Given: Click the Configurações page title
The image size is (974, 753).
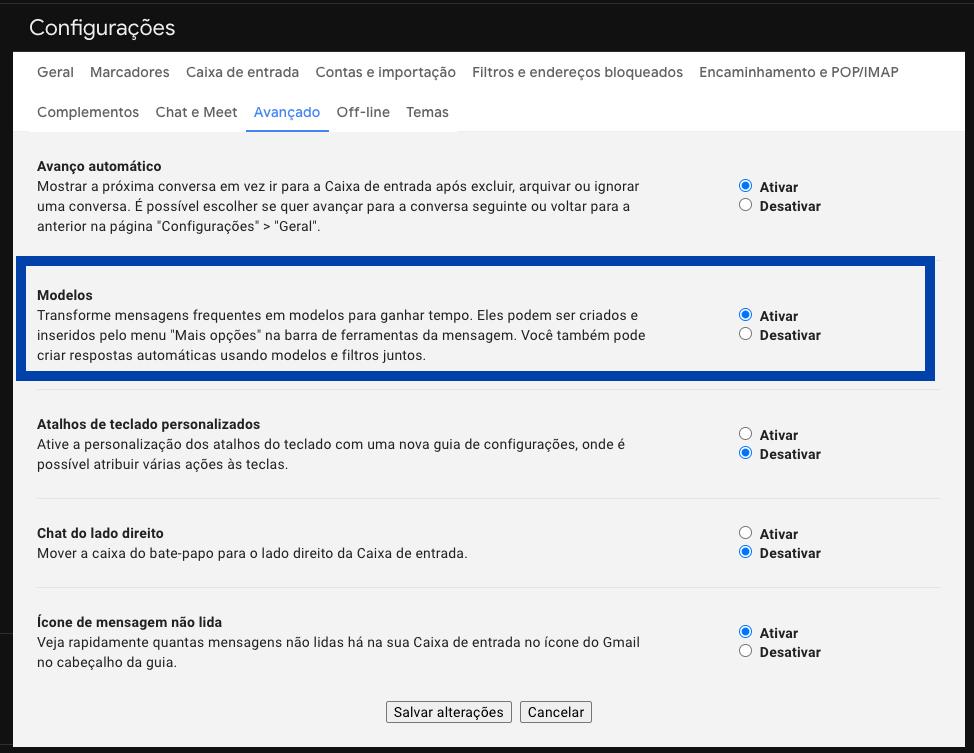Looking at the screenshot, I should pyautogui.click(x=102, y=27).
